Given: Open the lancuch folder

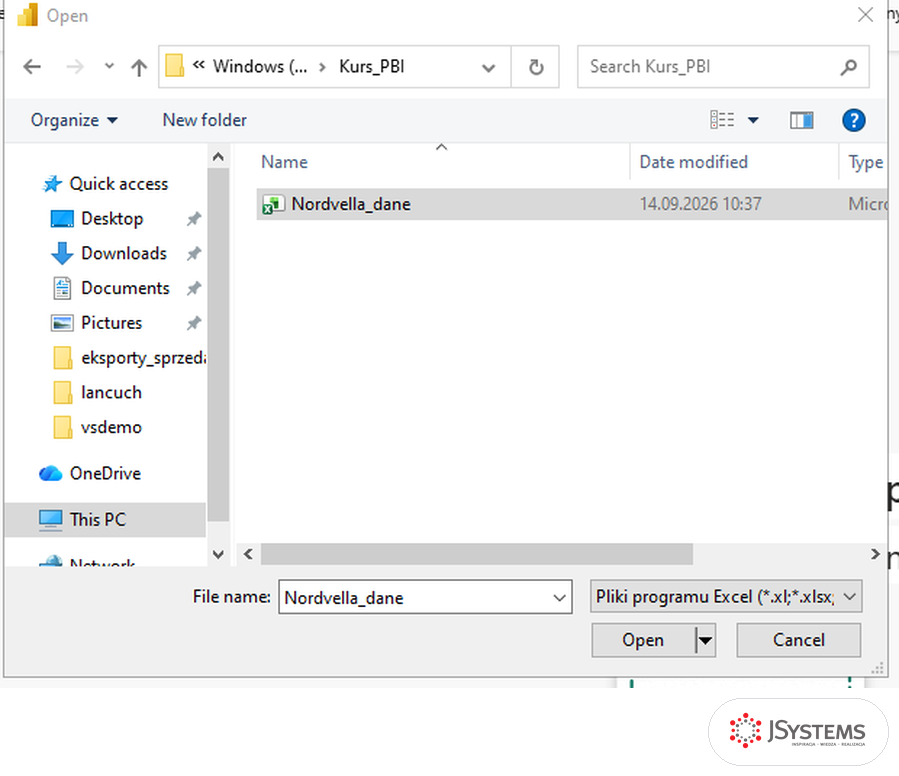Looking at the screenshot, I should (x=111, y=392).
